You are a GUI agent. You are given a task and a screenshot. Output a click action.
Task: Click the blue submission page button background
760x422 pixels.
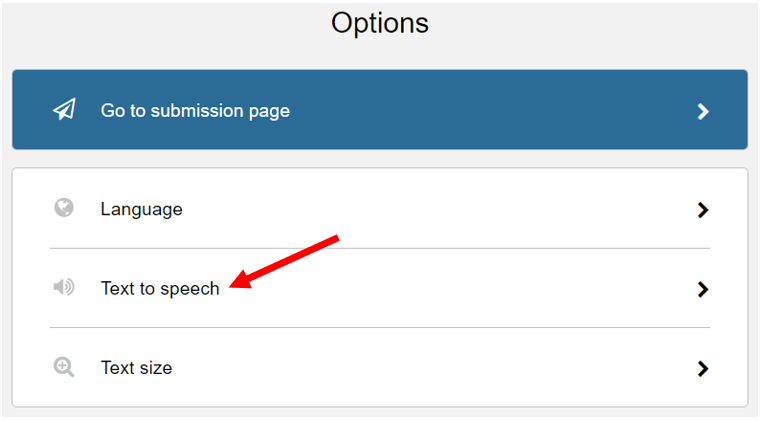(380, 109)
